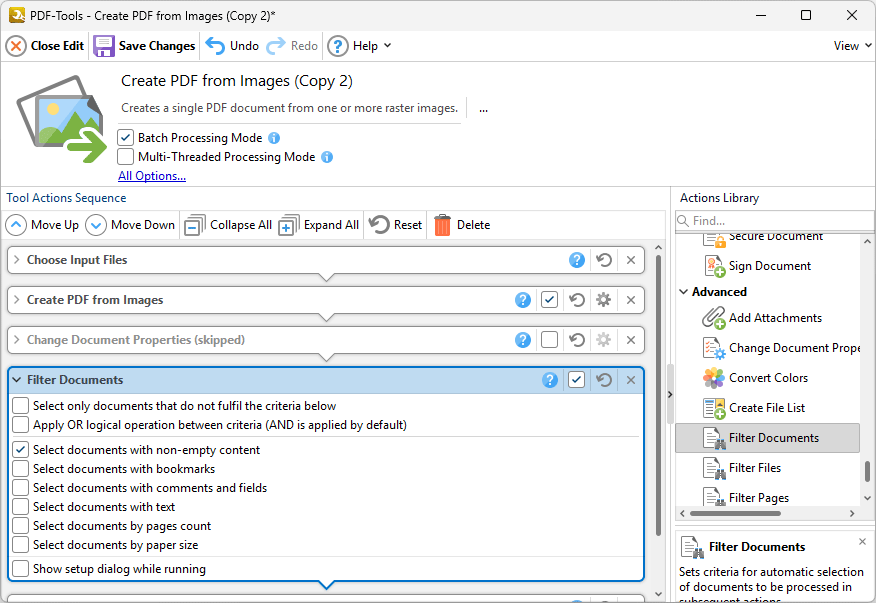Open the View menu
This screenshot has height=603, width=876.
click(x=852, y=46)
